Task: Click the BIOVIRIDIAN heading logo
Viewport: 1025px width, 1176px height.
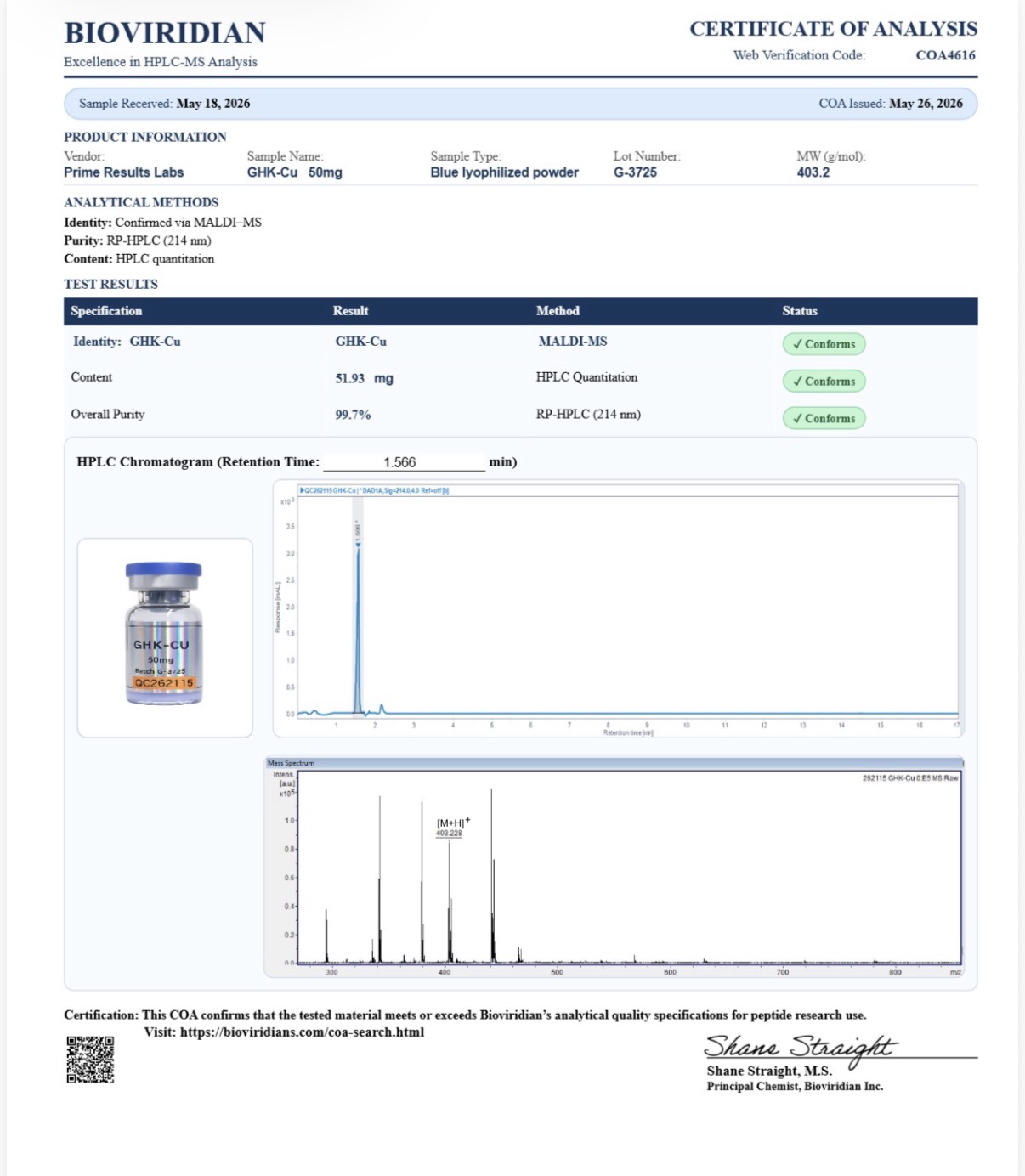Action: tap(165, 33)
